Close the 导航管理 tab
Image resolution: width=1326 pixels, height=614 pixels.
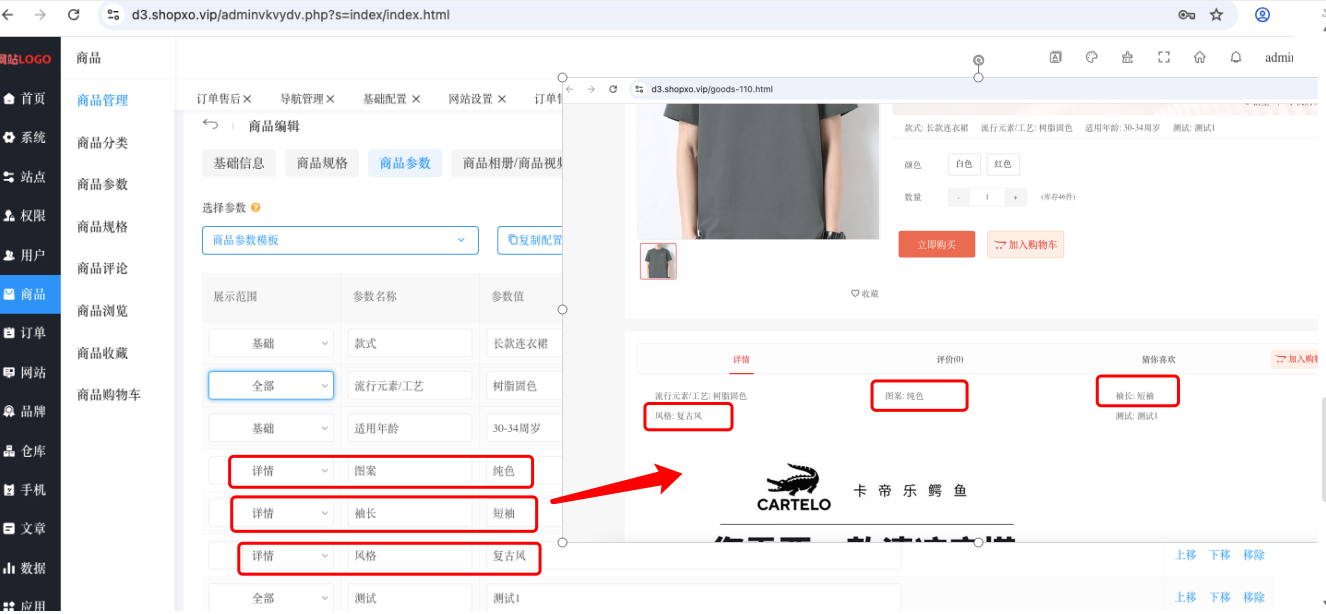click(330, 99)
